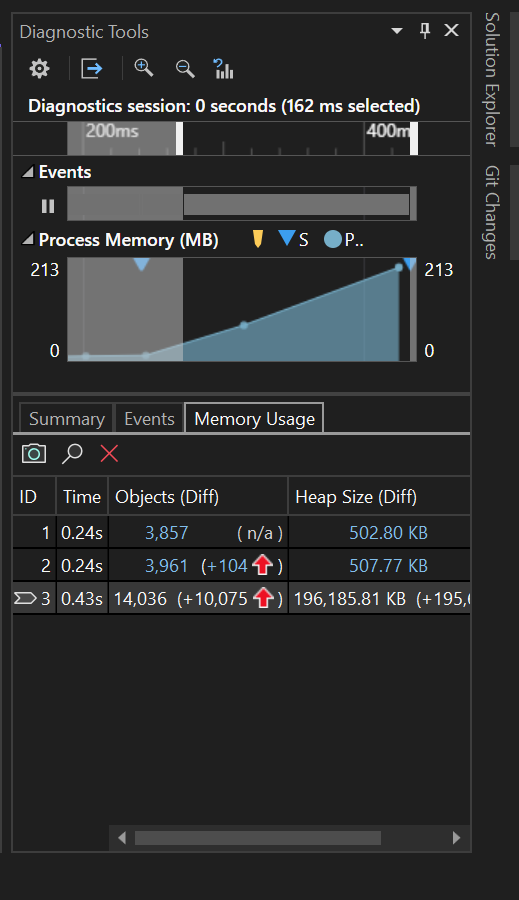The height and width of the screenshot is (900, 519).
Task: Switch to the Events tab
Action: (x=149, y=419)
